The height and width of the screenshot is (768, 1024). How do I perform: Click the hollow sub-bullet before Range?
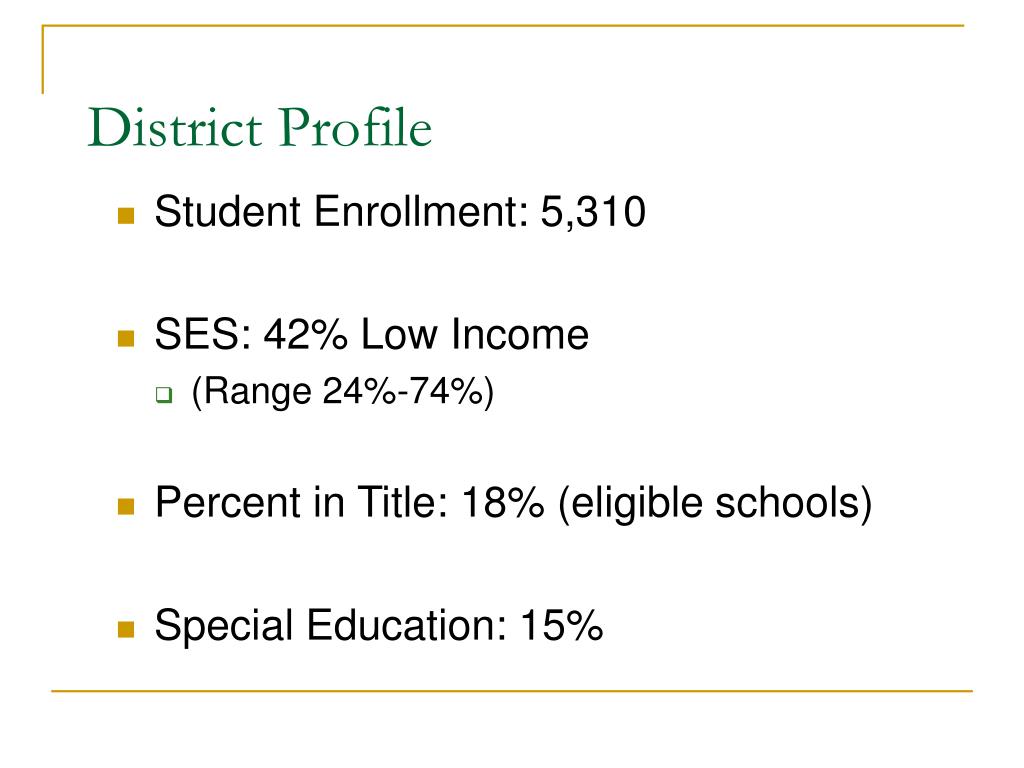tap(164, 395)
